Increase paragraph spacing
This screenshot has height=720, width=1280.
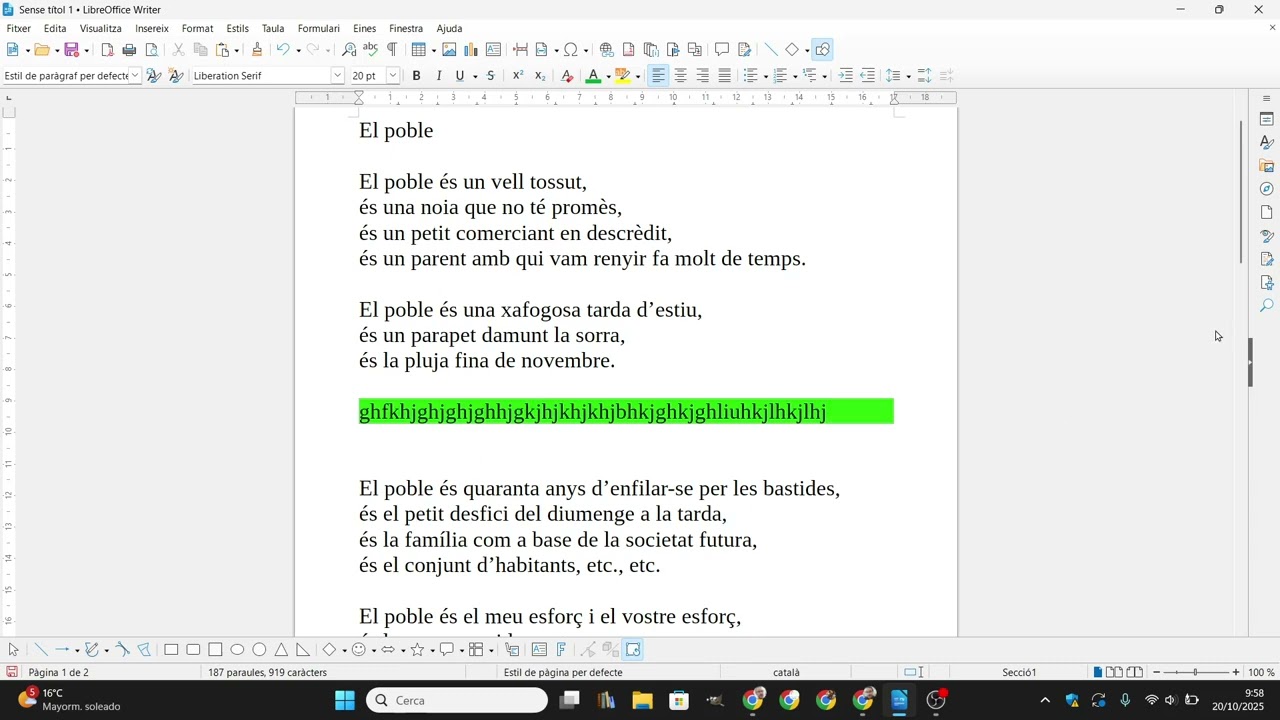[924, 76]
